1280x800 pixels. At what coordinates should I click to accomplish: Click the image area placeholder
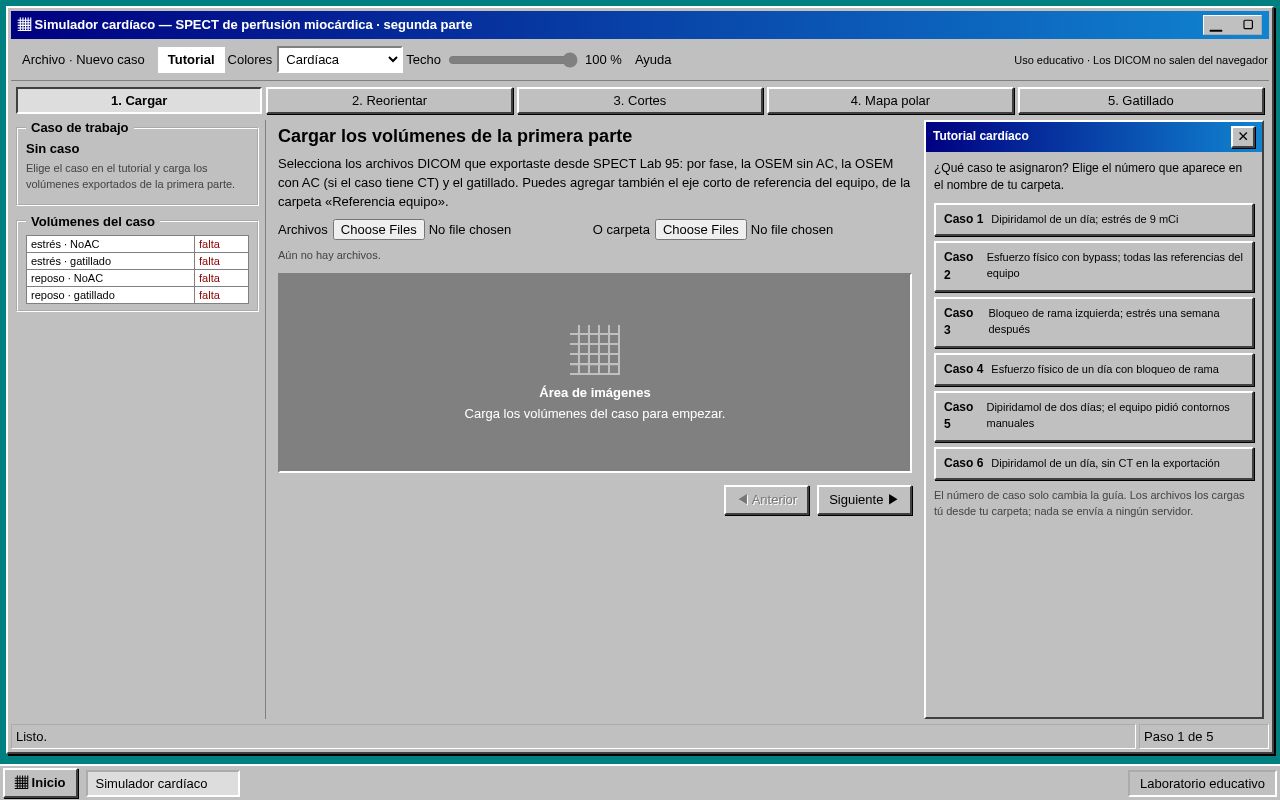coord(595,373)
